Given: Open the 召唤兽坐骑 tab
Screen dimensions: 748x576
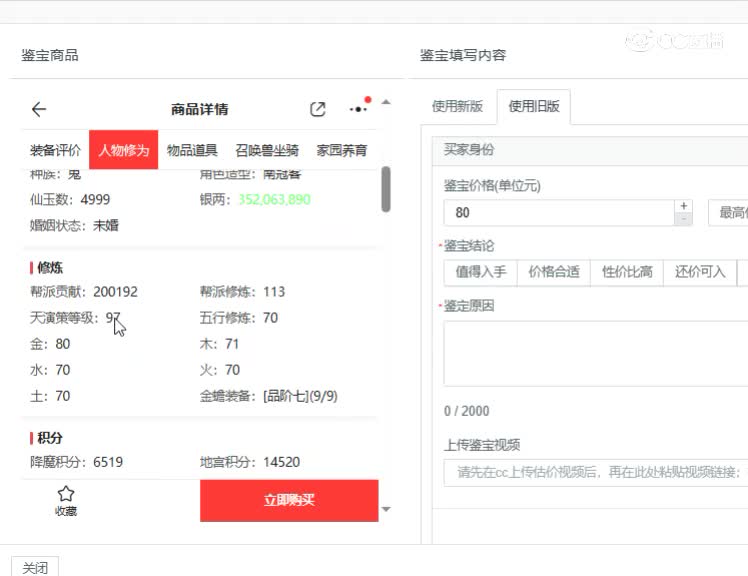Looking at the screenshot, I should 267,151.
